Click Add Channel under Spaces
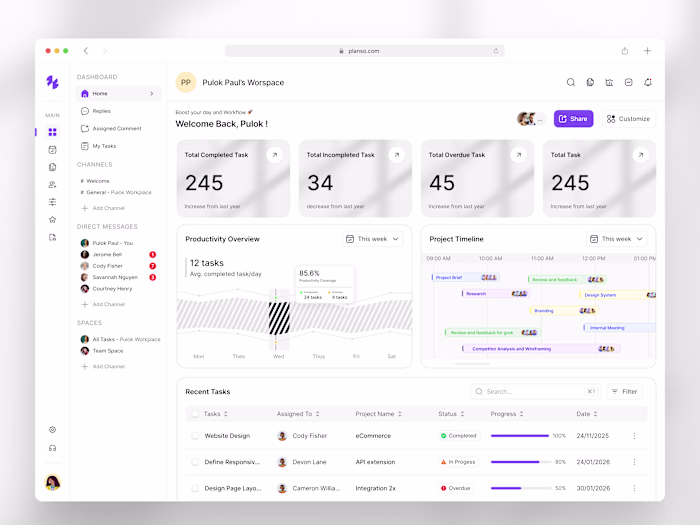This screenshot has height=525, width=700. pyautogui.click(x=103, y=367)
